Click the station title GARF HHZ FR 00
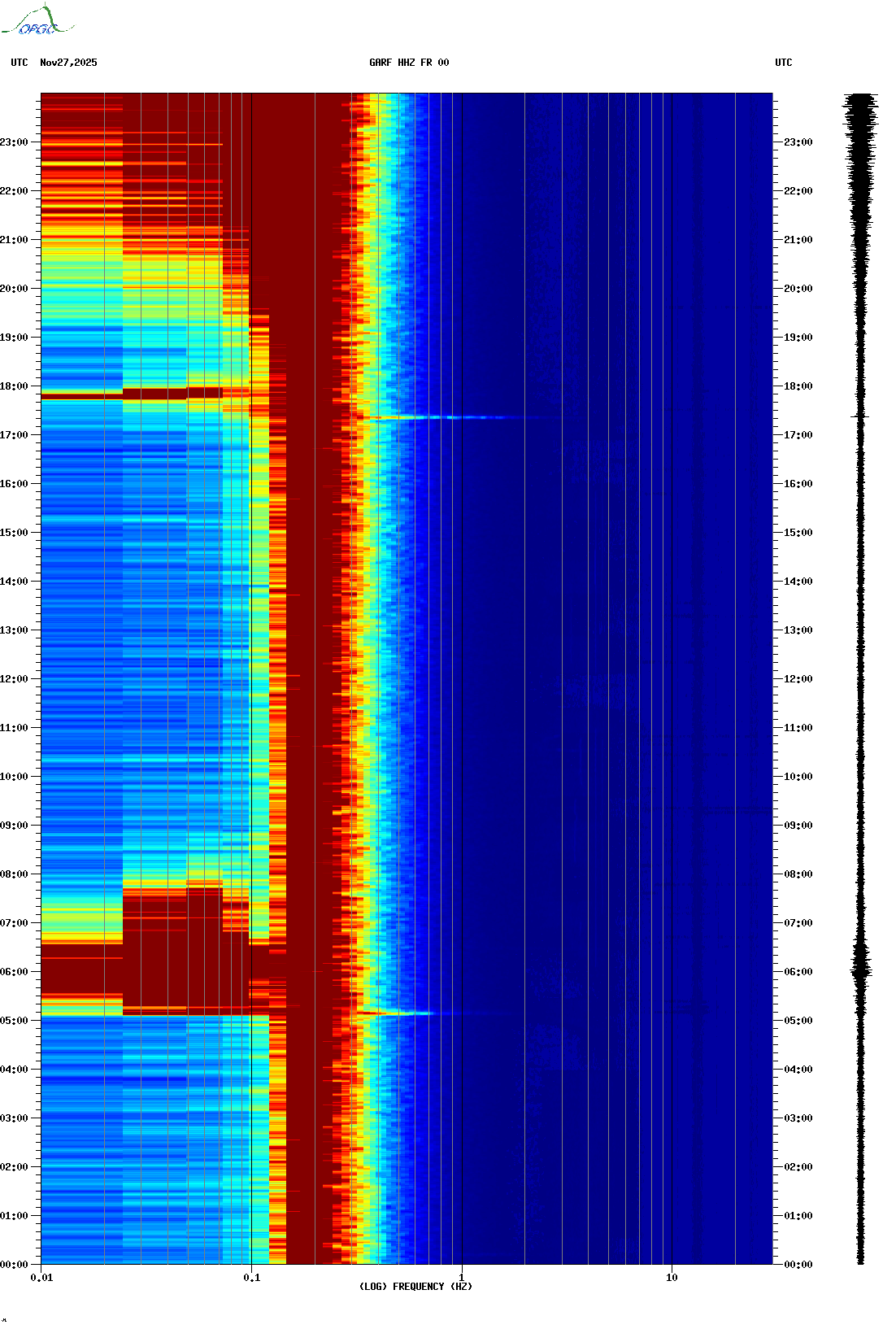Screen dimensions: 896x1329 [409, 63]
